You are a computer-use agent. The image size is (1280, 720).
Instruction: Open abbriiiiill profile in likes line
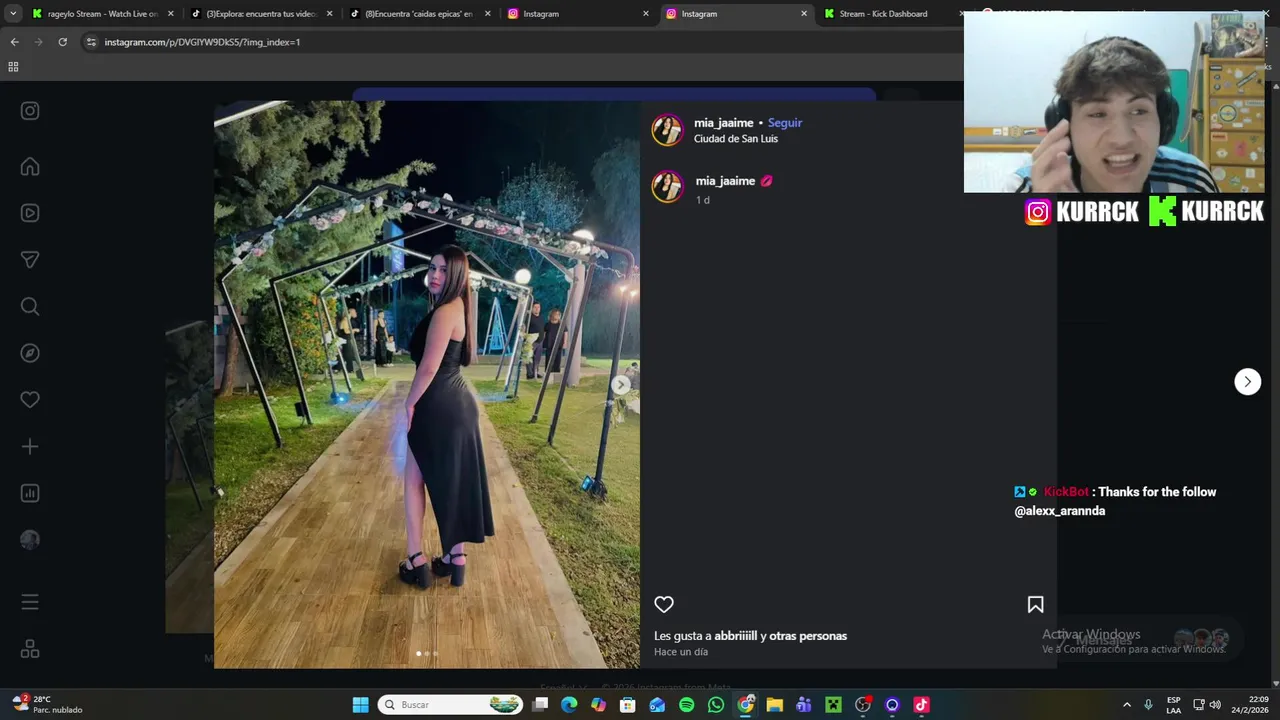point(735,636)
